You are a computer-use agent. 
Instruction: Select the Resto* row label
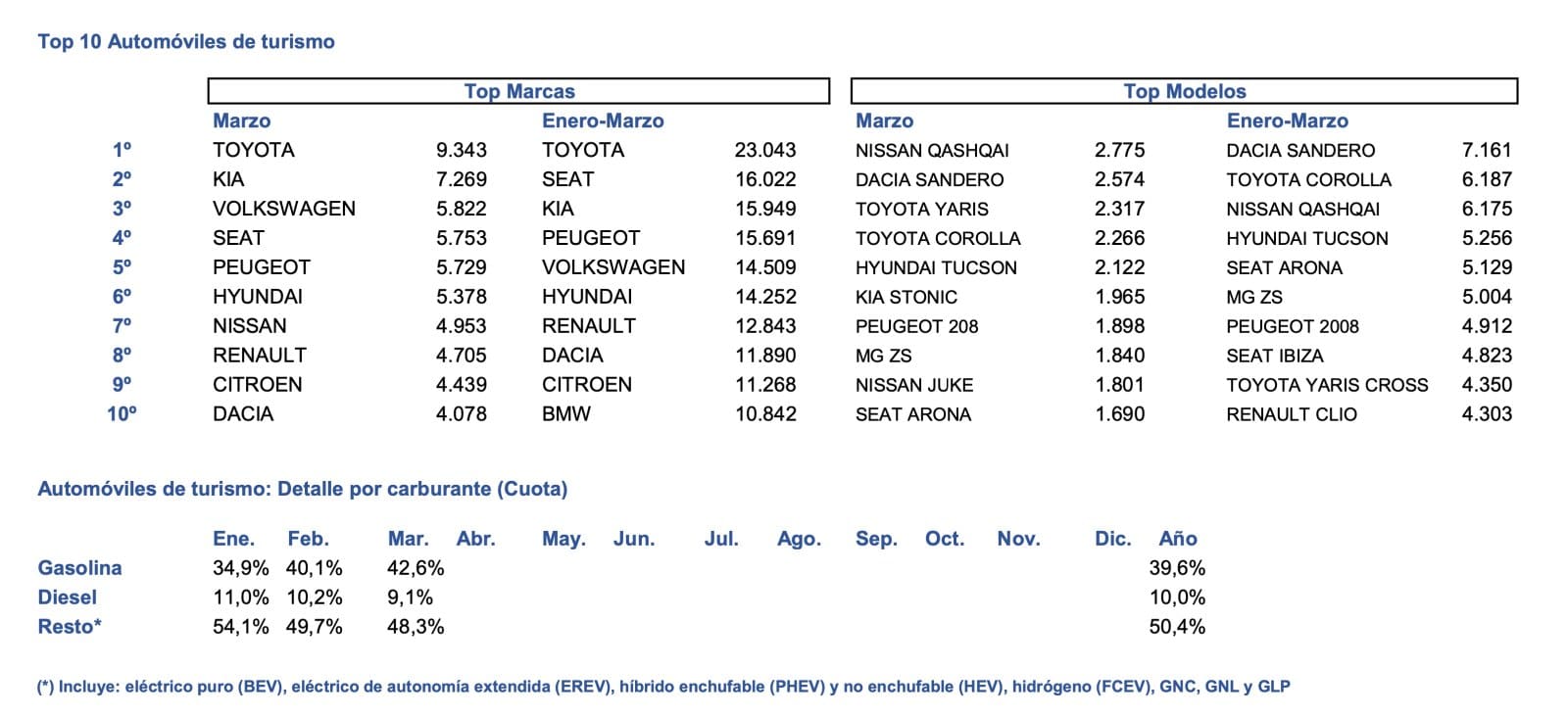coord(70,627)
